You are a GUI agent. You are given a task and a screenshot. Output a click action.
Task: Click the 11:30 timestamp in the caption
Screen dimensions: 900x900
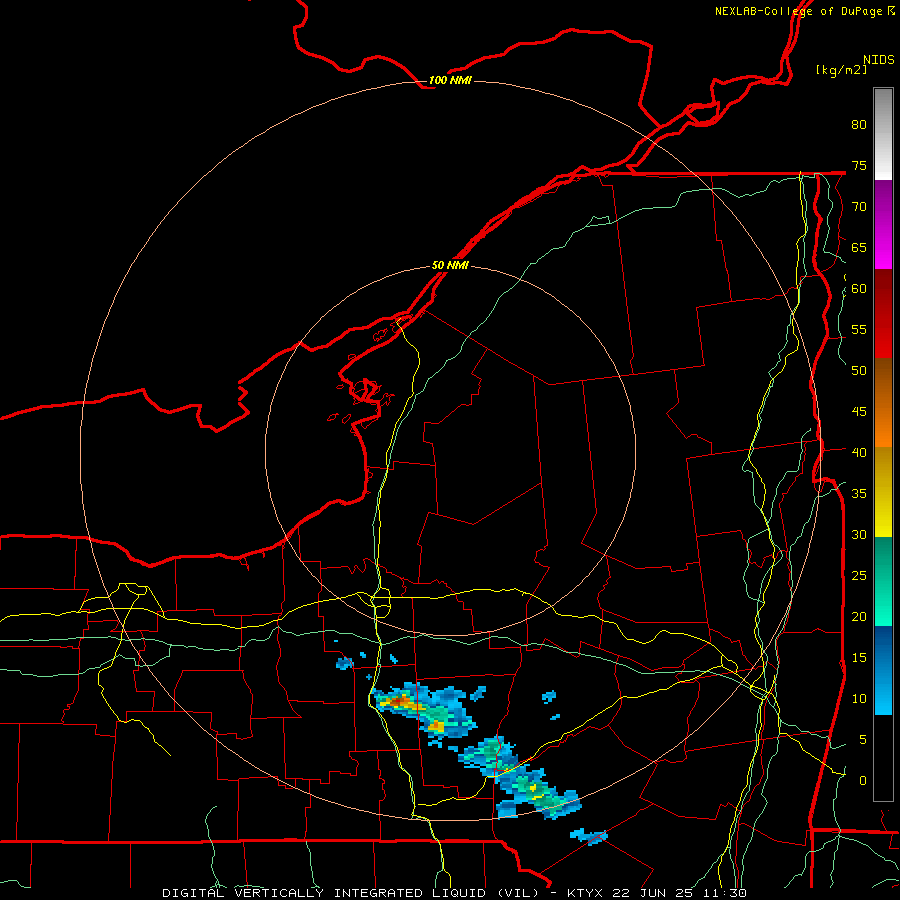click(x=725, y=893)
